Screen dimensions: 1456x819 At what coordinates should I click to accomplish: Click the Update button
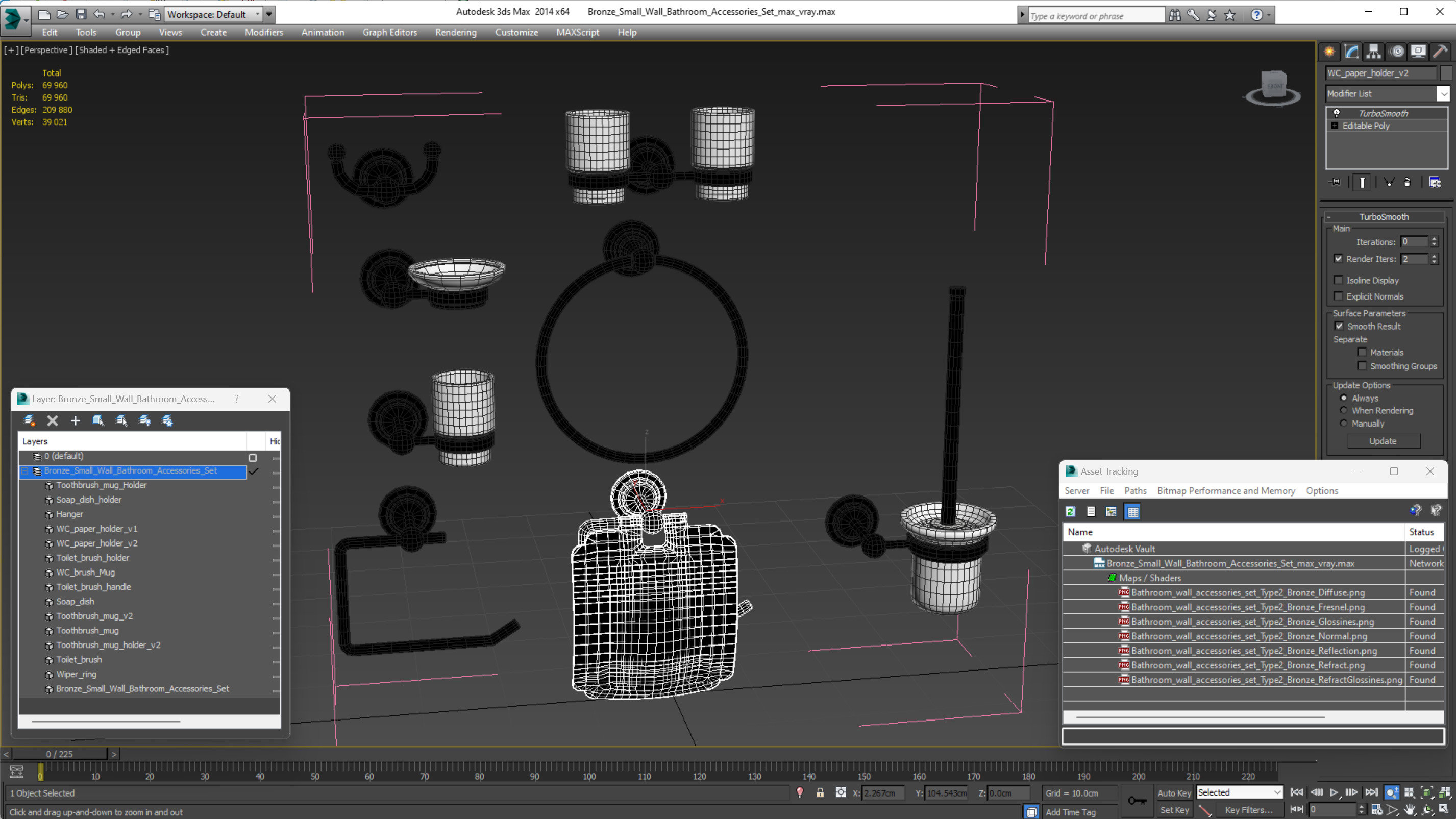tap(1383, 441)
